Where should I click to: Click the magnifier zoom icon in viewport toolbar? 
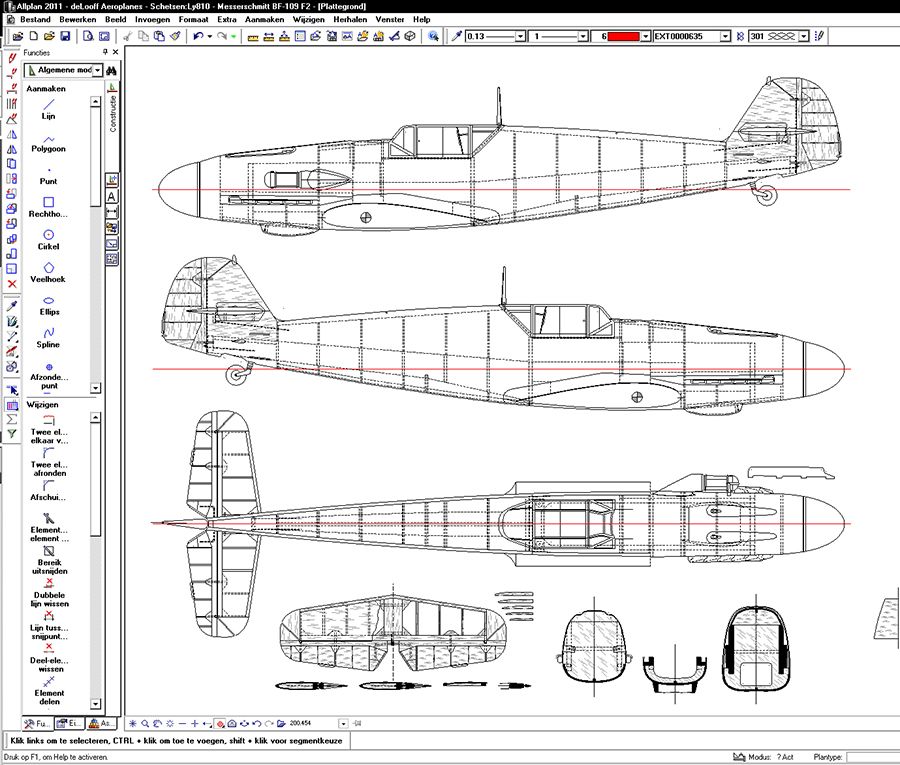(x=145, y=724)
